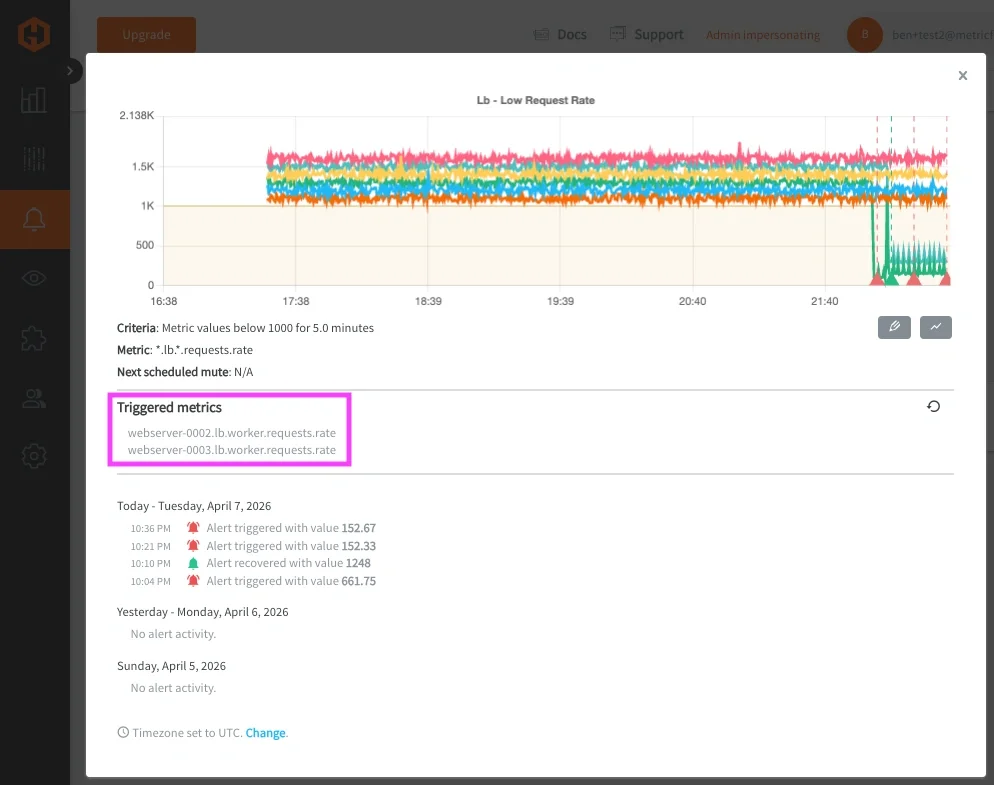The image size is (994, 785).
Task: Expand the collapsed sidebar chevron
Action: tap(68, 71)
